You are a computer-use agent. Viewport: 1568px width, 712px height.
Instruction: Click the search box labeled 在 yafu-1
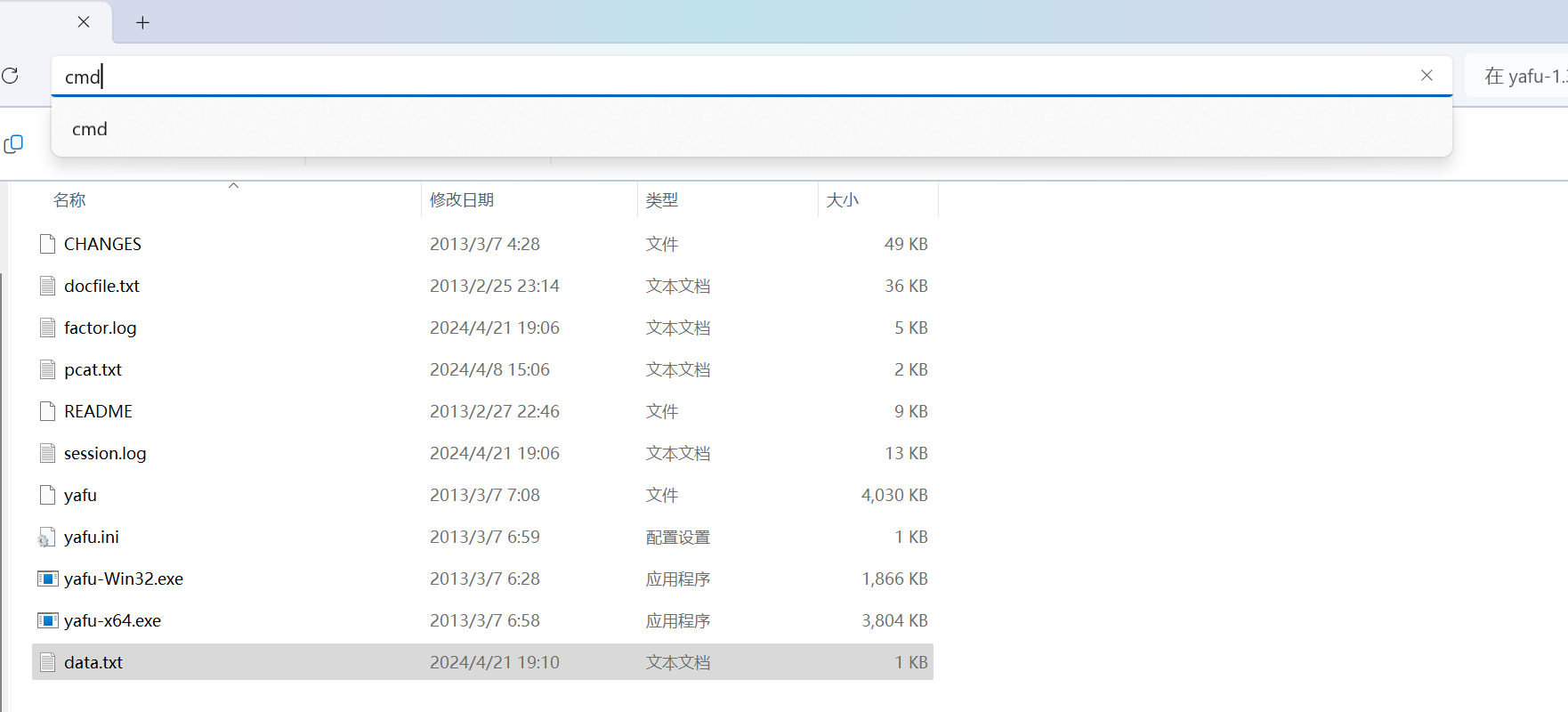pos(1516,77)
